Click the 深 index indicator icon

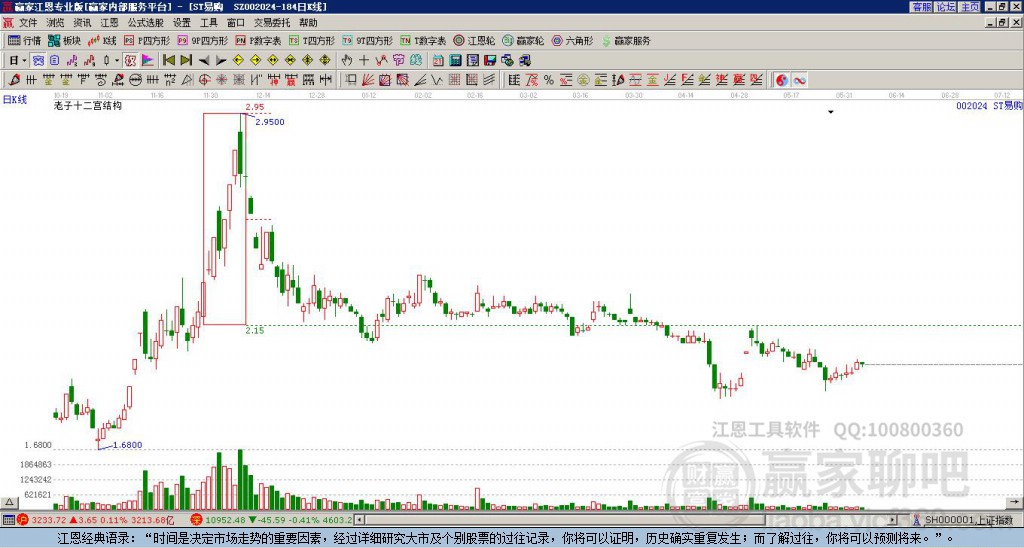pyautogui.click(x=197, y=520)
